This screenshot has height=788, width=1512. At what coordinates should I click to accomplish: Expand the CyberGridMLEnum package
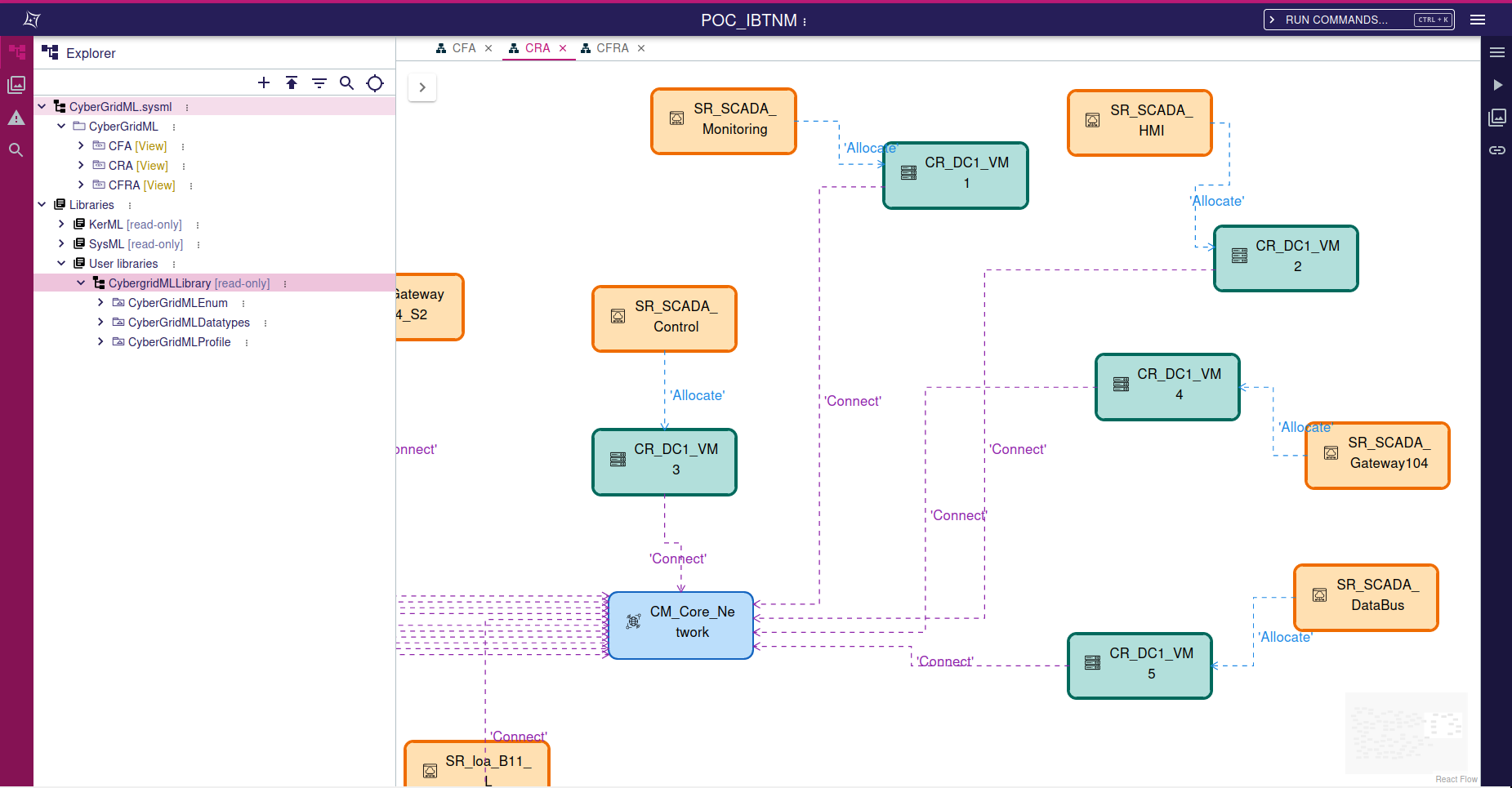[x=100, y=302]
